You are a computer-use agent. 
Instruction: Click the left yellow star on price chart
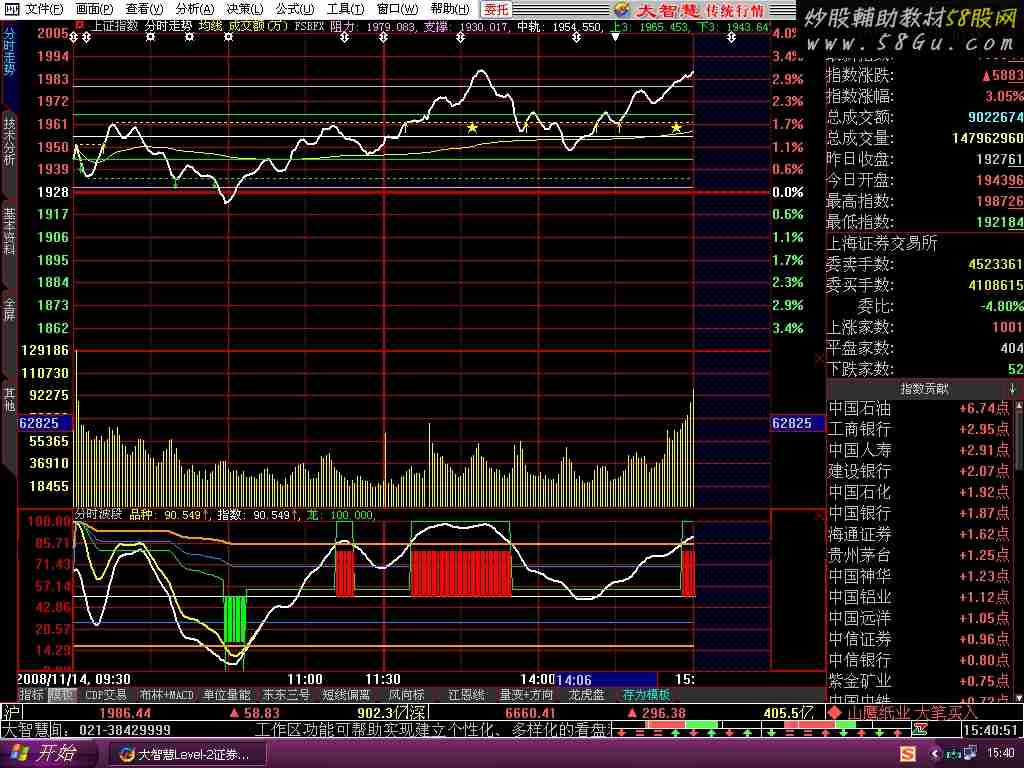[472, 127]
